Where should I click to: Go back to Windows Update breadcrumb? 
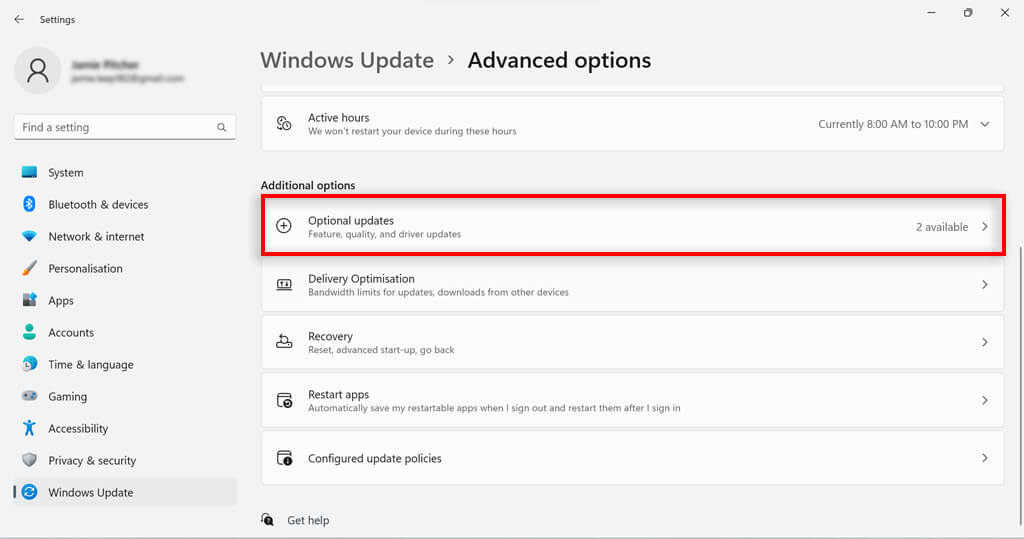click(x=347, y=61)
